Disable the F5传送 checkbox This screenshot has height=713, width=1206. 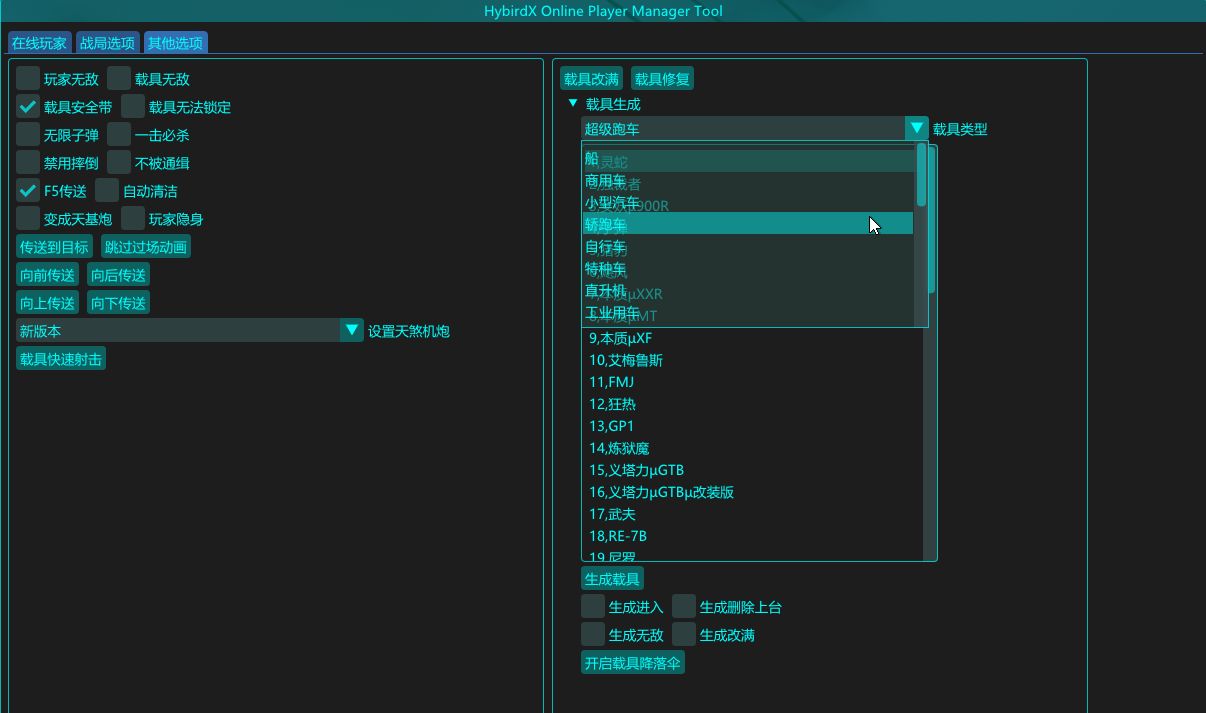[29, 191]
